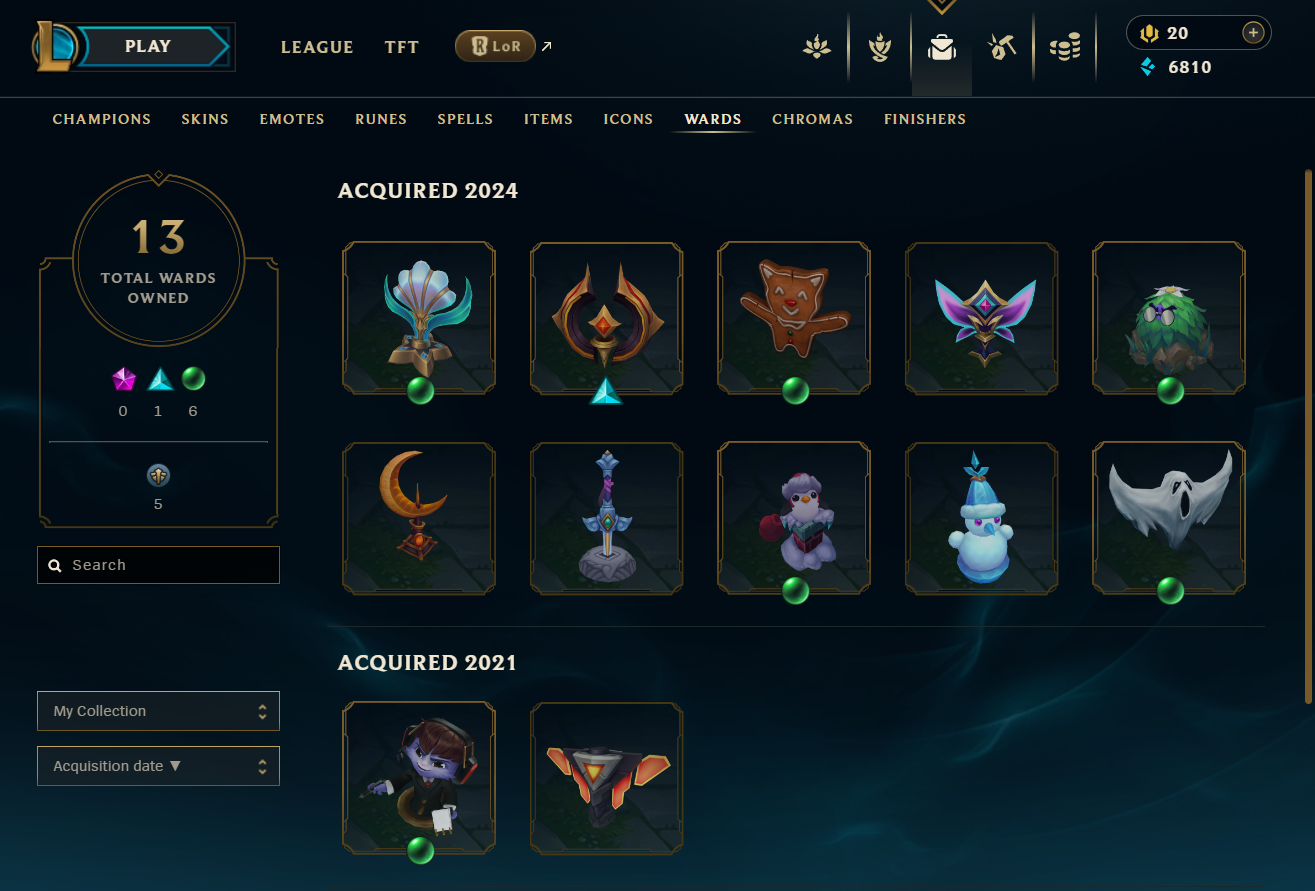Open the Legends of Runeterra LoR badge
The height and width of the screenshot is (891, 1315).
click(495, 46)
